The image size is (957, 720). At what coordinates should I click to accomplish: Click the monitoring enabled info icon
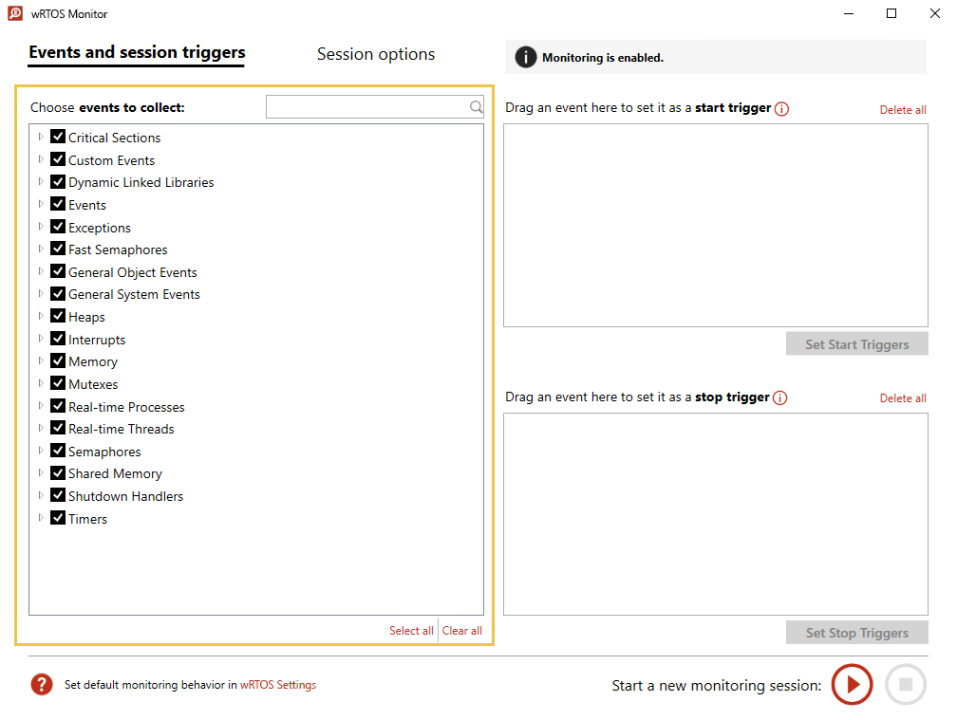pos(525,57)
